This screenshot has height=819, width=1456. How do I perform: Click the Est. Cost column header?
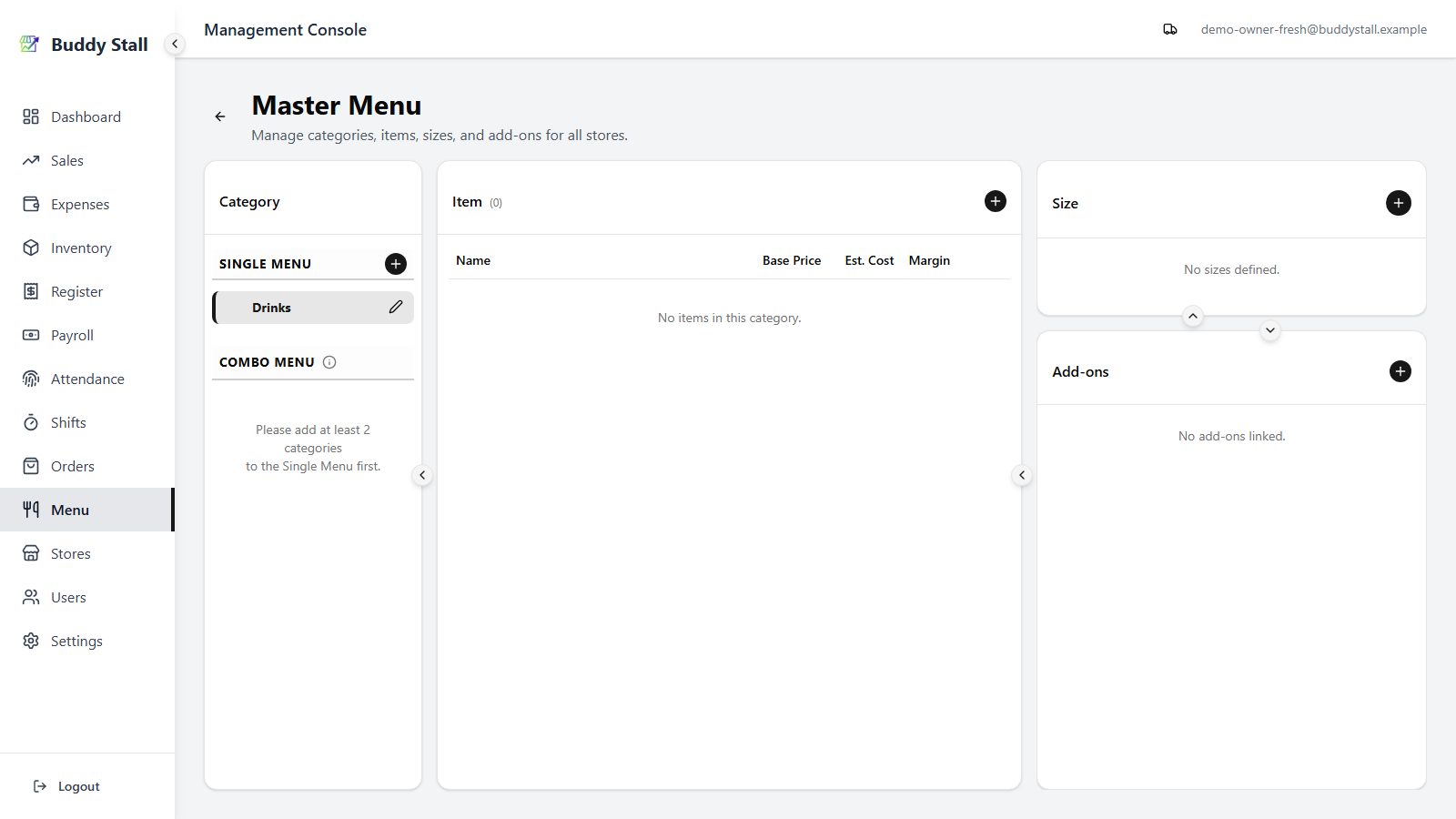pos(869,260)
